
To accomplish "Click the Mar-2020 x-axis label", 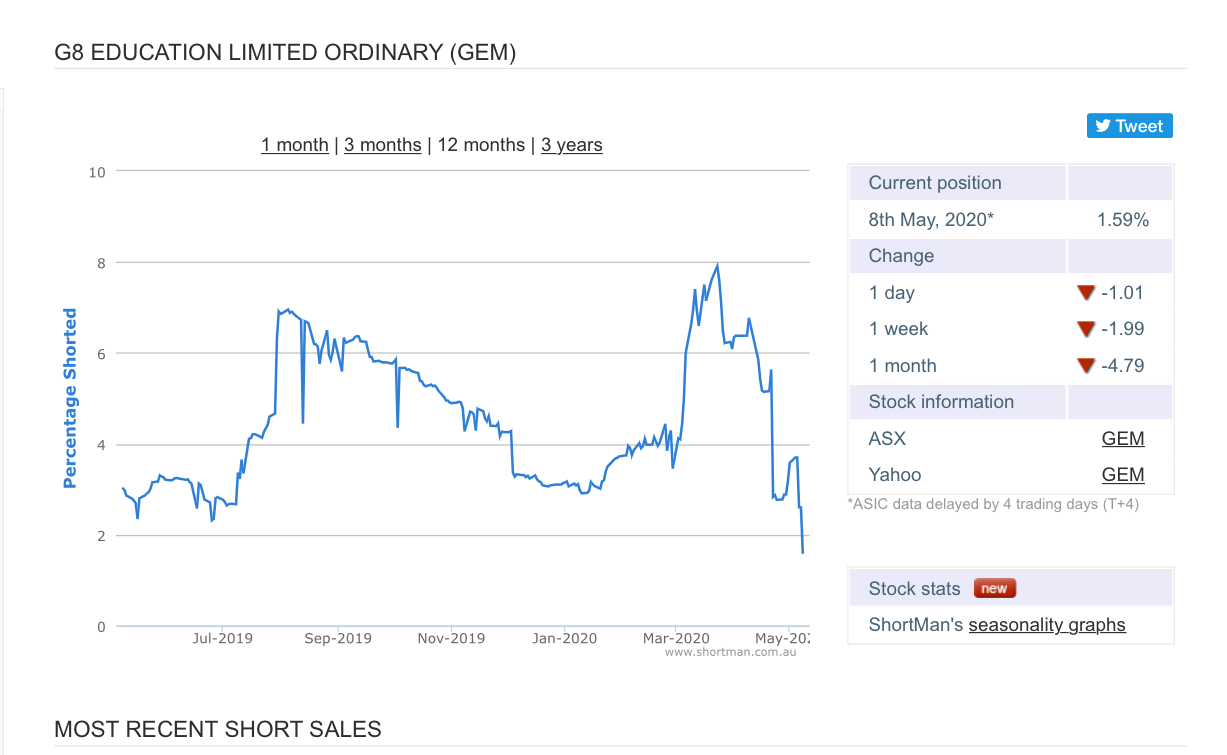I will (676, 638).
